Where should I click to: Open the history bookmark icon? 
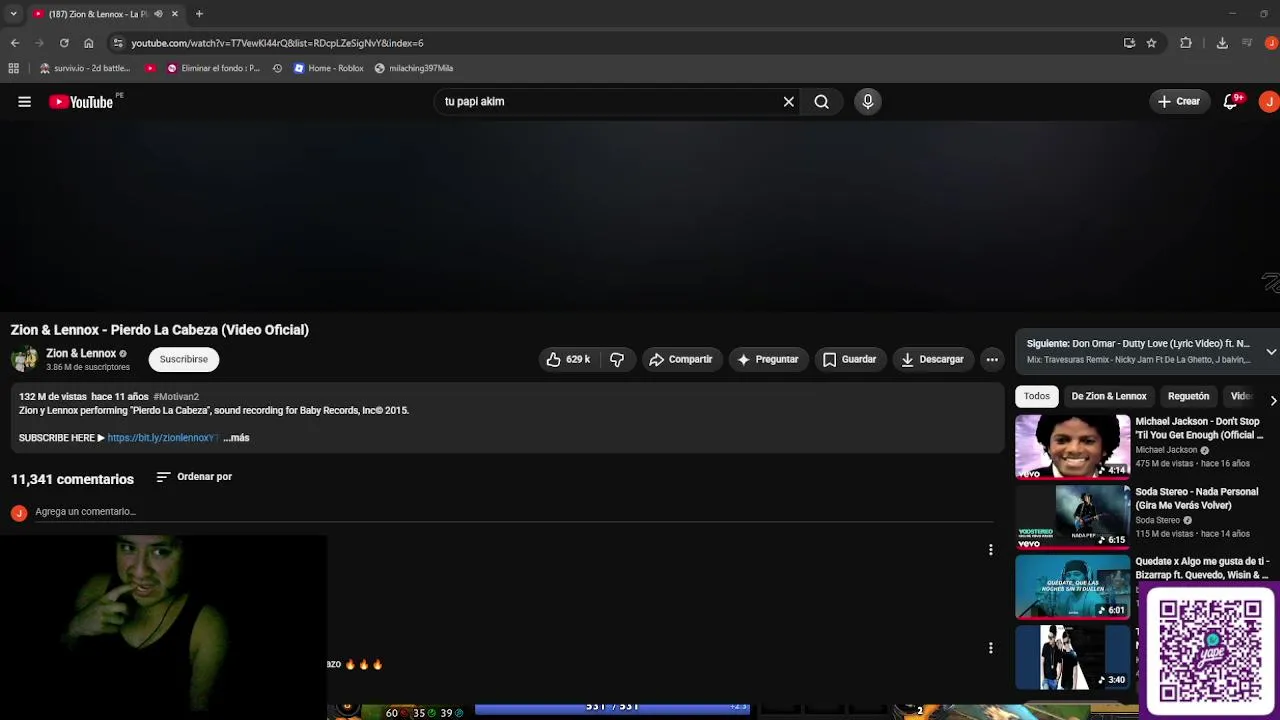click(277, 68)
